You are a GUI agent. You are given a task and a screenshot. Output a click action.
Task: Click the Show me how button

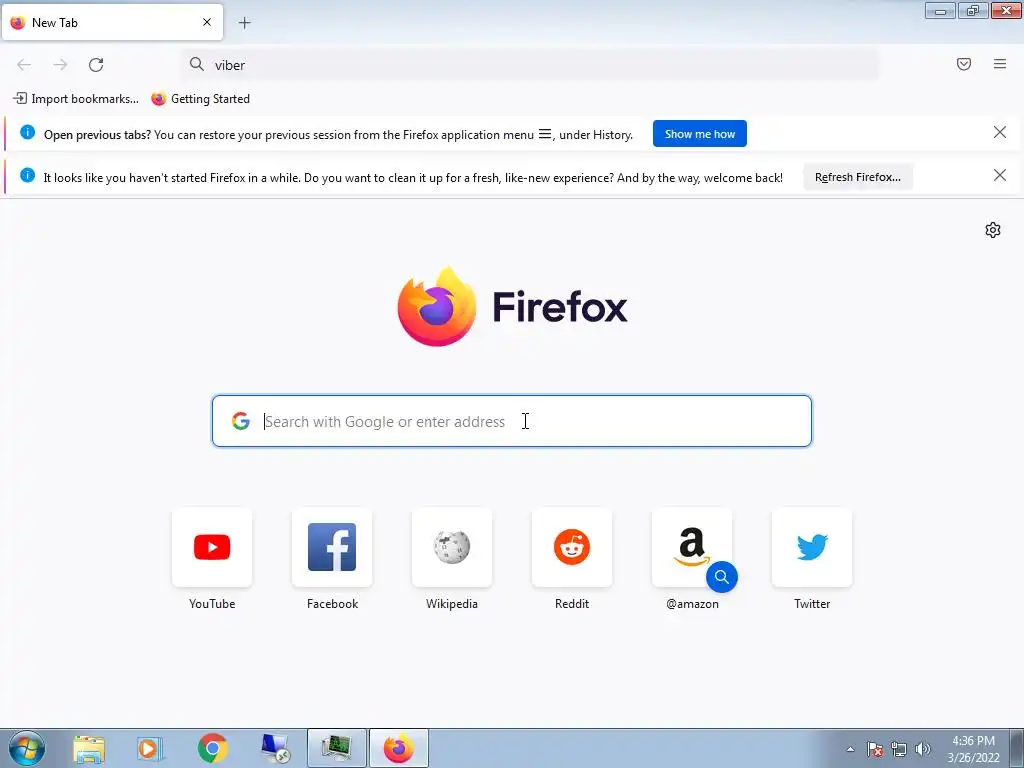[699, 134]
